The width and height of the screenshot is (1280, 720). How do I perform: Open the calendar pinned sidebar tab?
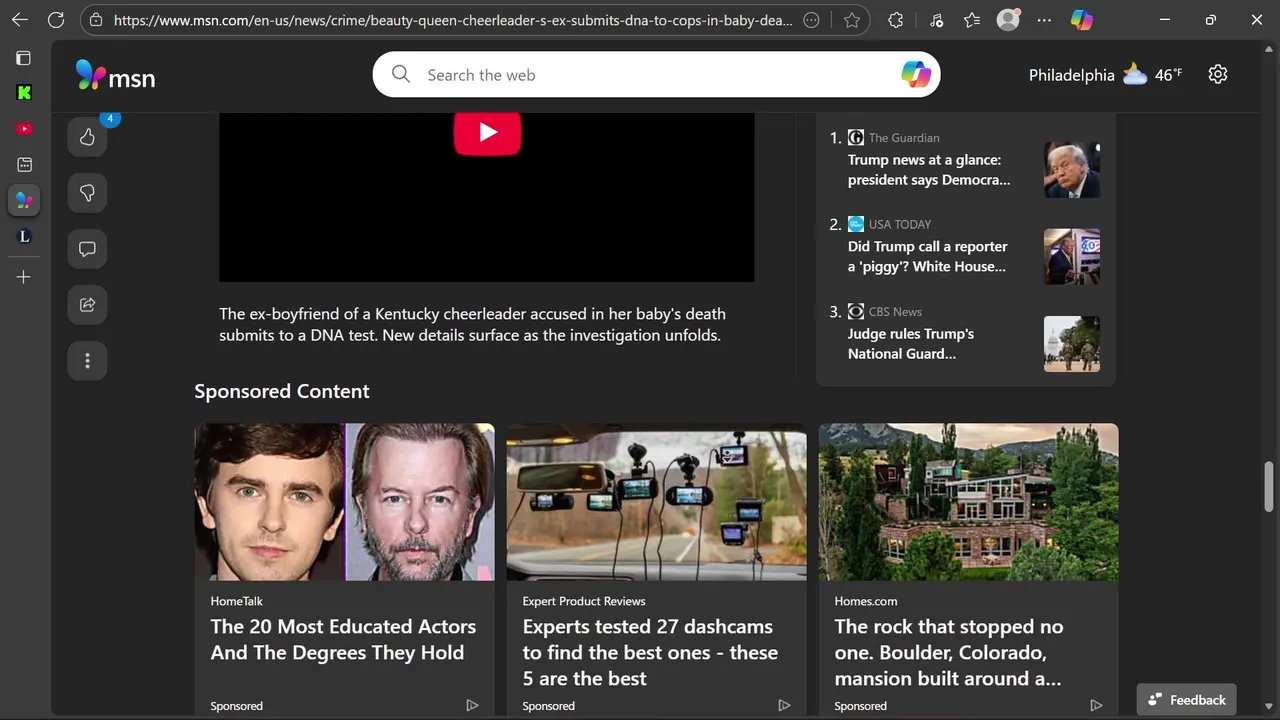pos(24,164)
